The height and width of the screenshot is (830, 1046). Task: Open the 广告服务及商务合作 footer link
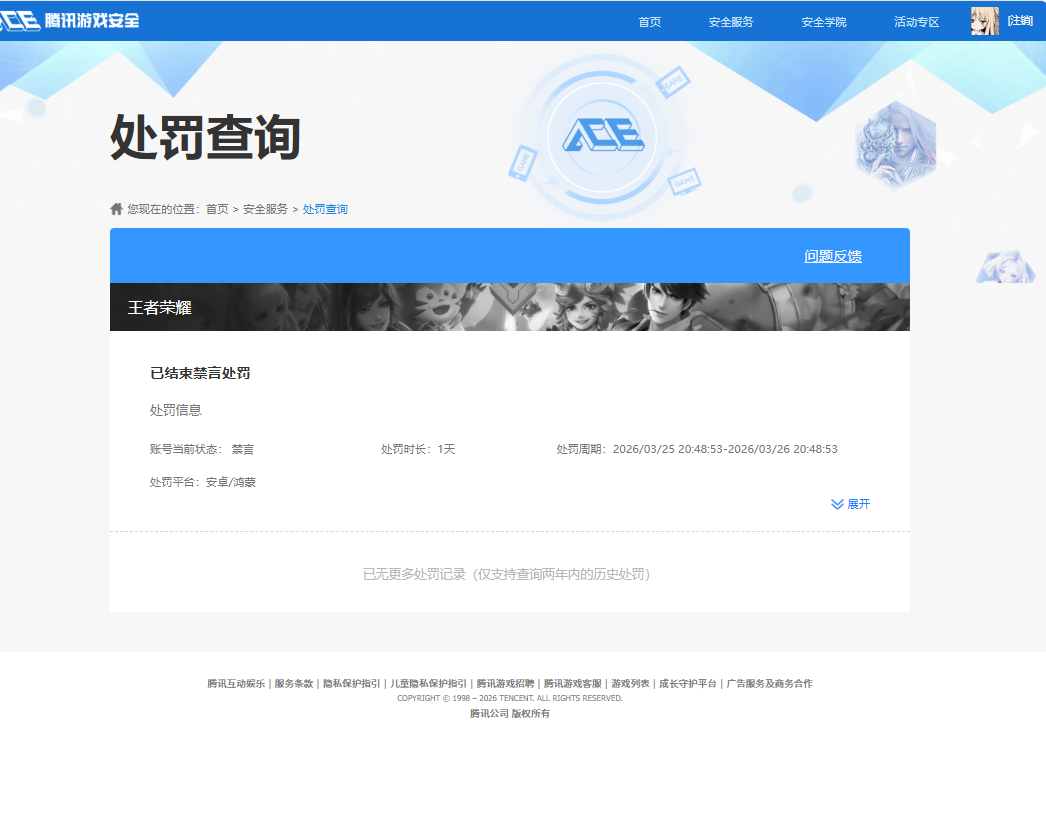point(769,683)
